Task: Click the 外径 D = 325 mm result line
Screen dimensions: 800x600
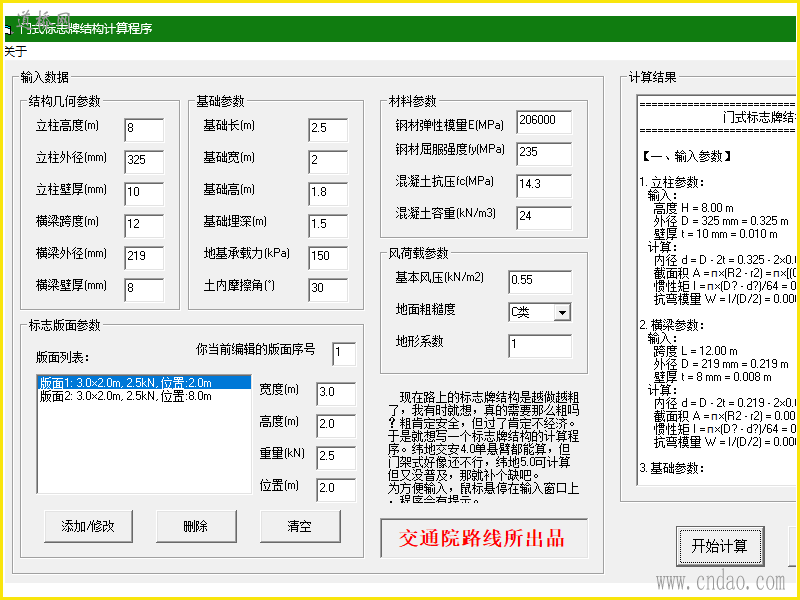Action: (x=721, y=221)
